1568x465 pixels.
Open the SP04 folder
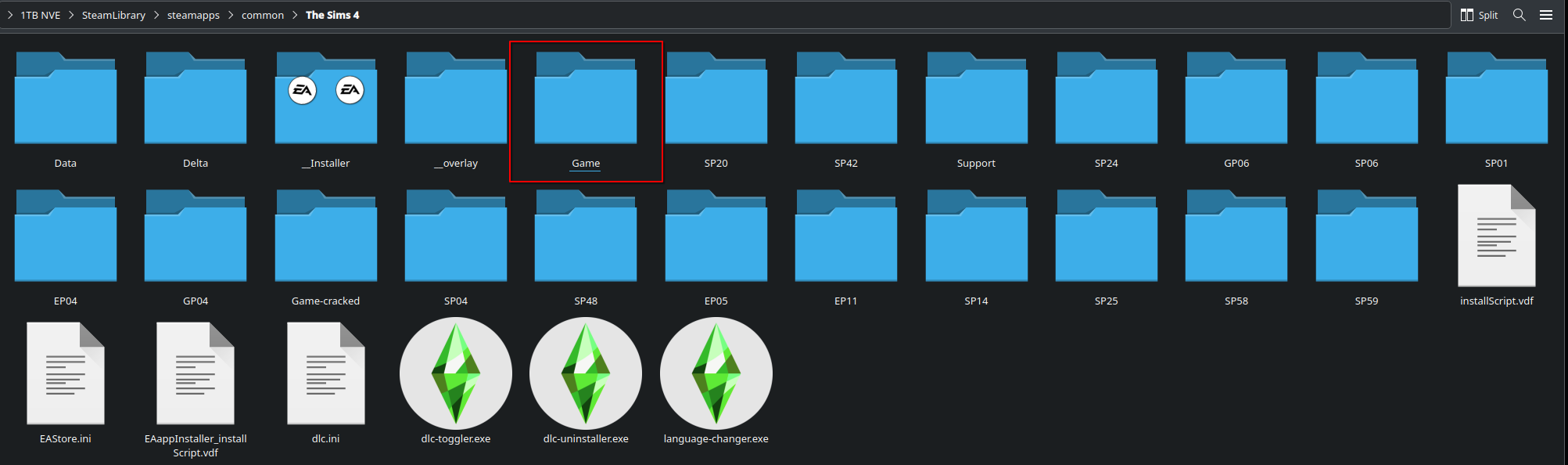tap(456, 236)
